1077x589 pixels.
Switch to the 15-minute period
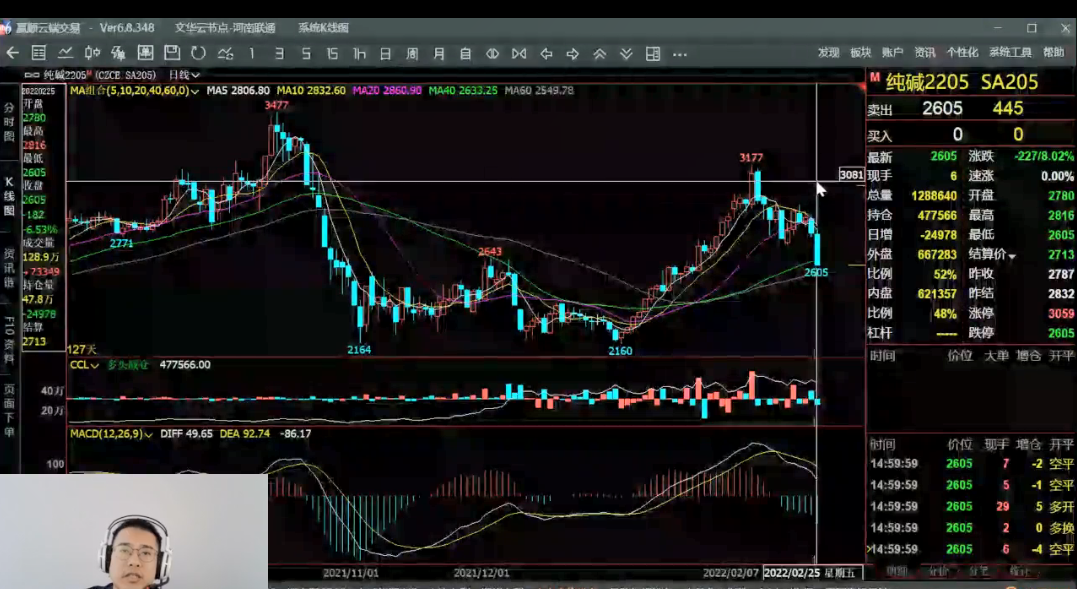tap(332, 53)
